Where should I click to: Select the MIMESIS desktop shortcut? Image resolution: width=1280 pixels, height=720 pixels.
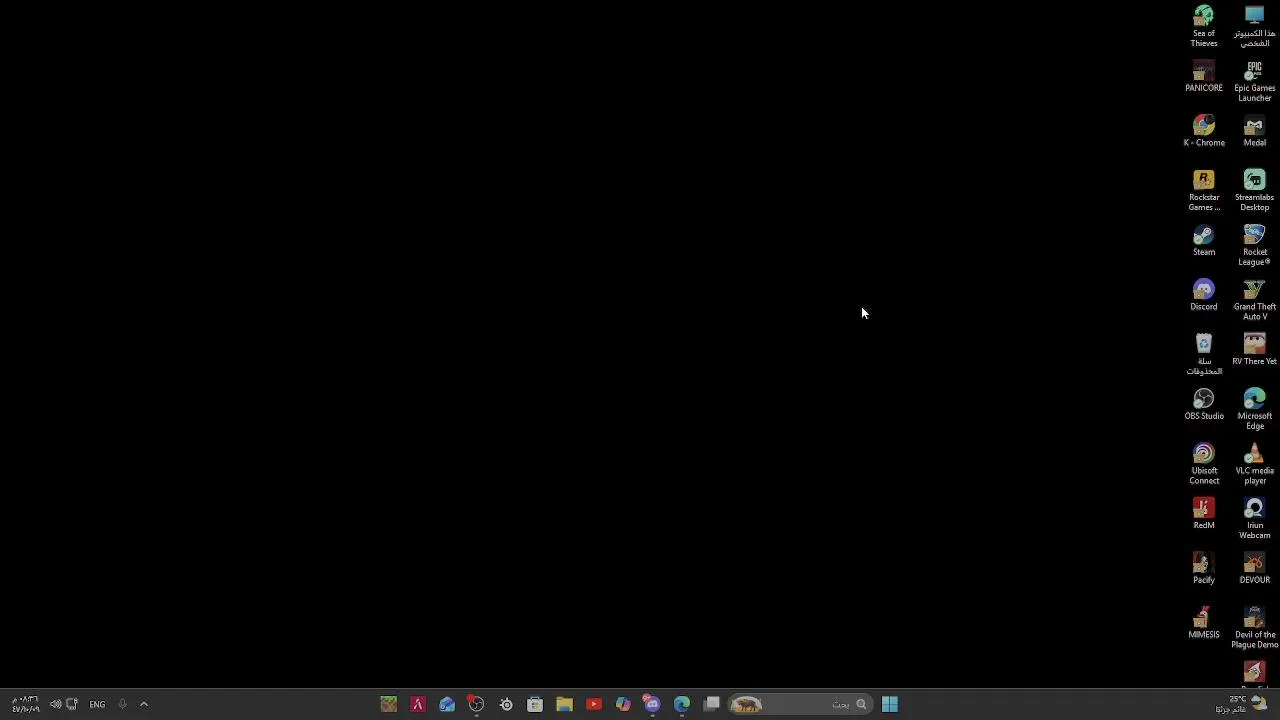tap(1204, 623)
